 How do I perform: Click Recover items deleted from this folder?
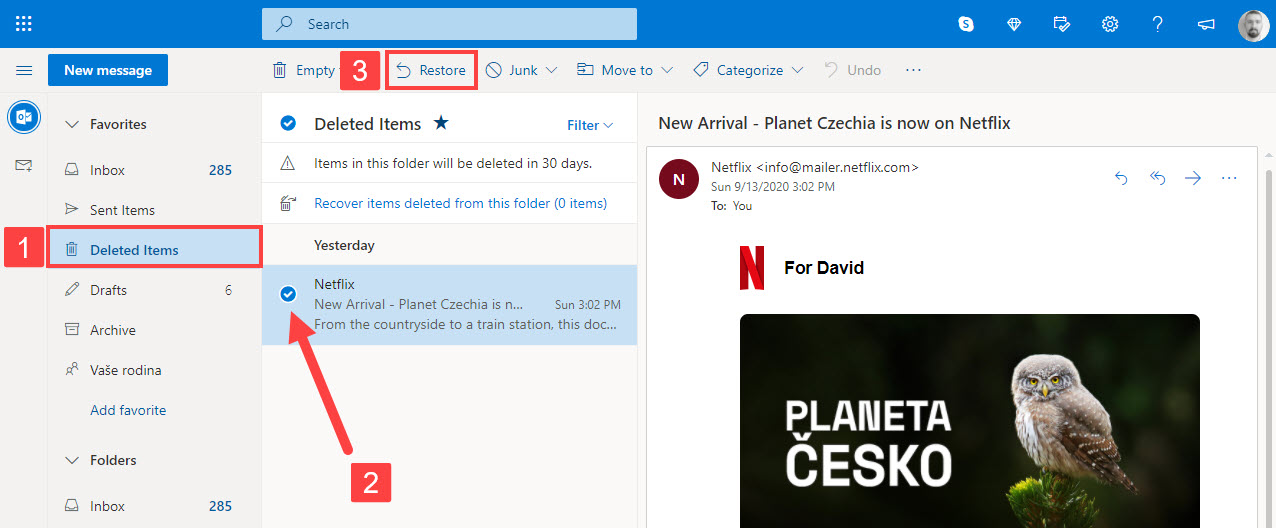(x=460, y=203)
